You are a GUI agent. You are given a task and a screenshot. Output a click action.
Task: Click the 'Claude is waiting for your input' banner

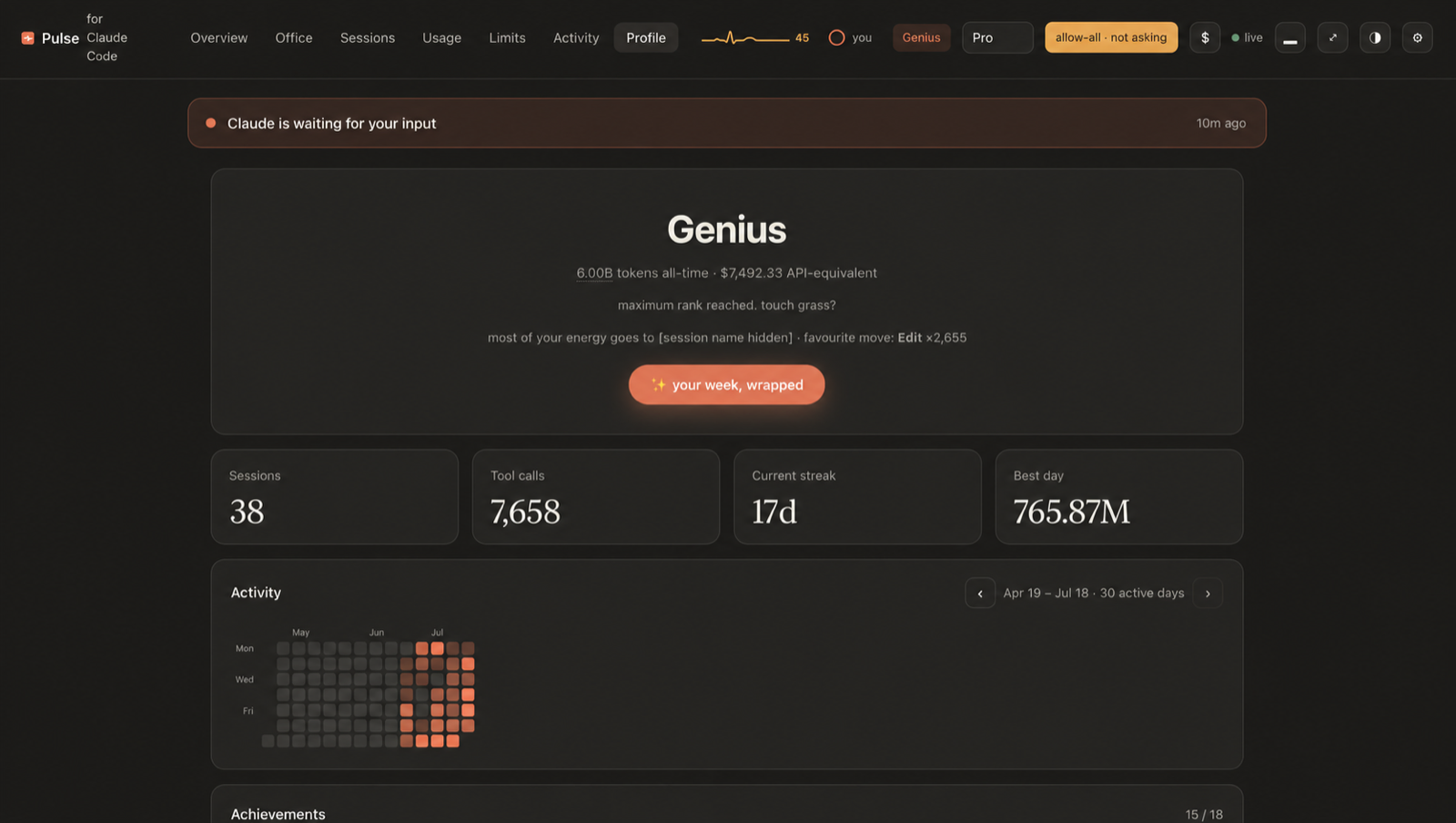(x=727, y=123)
